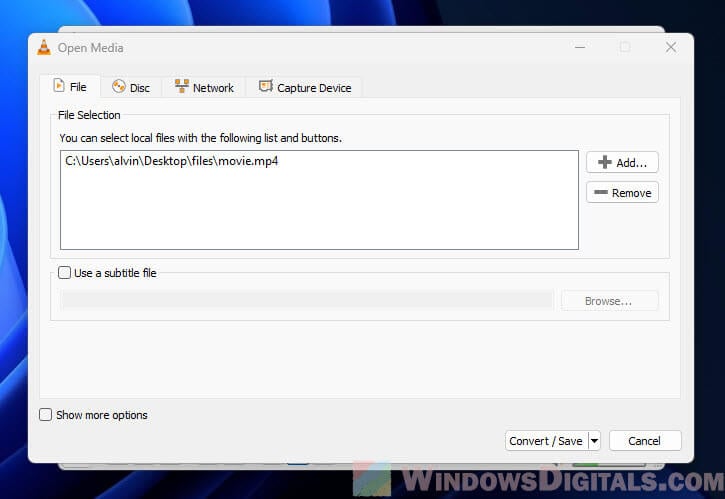This screenshot has width=725, height=499.
Task: Click the VLC cone icon in title bar
Action: pos(44,47)
